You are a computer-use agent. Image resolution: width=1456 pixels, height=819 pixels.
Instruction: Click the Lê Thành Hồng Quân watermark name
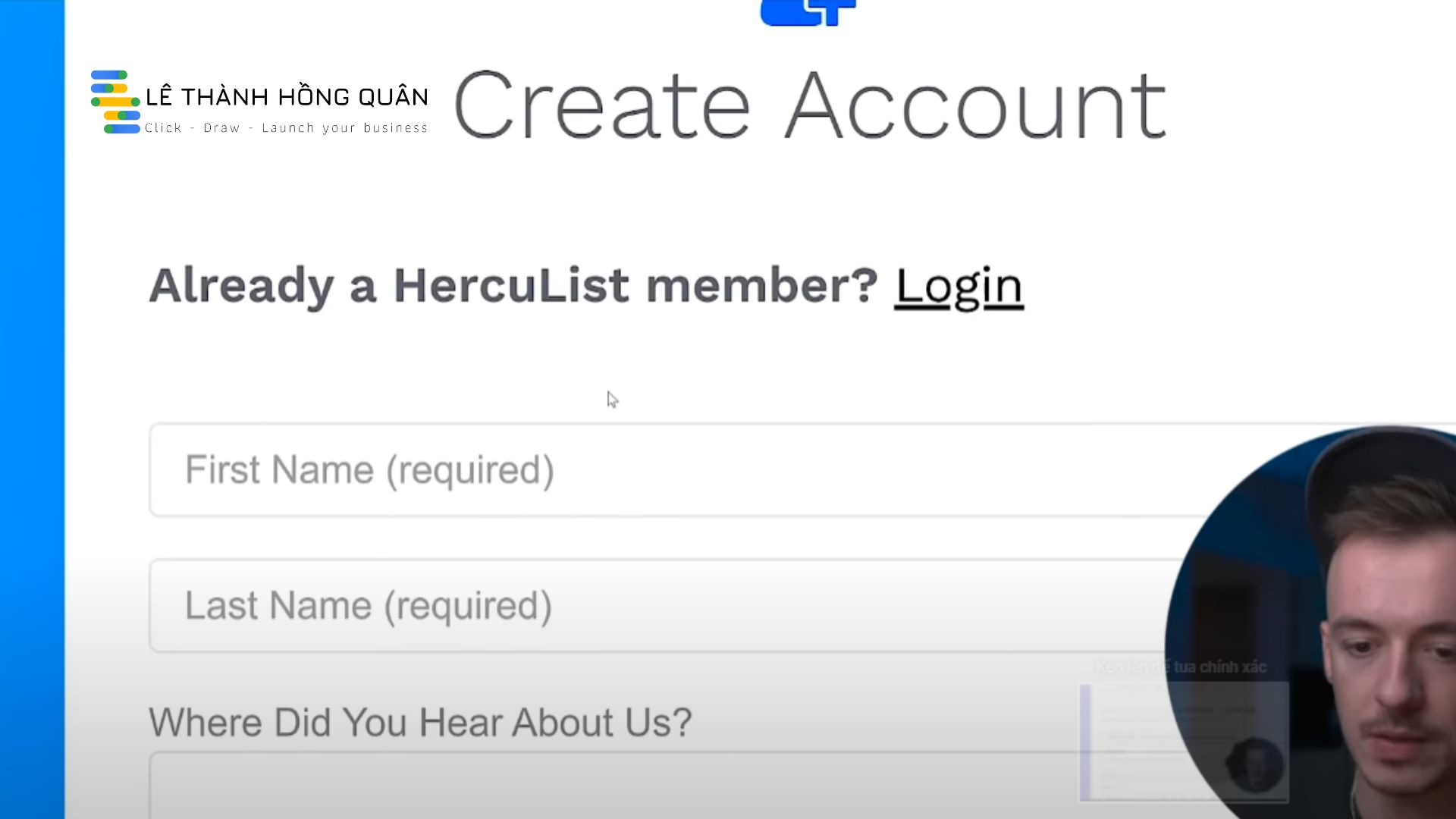pos(287,97)
